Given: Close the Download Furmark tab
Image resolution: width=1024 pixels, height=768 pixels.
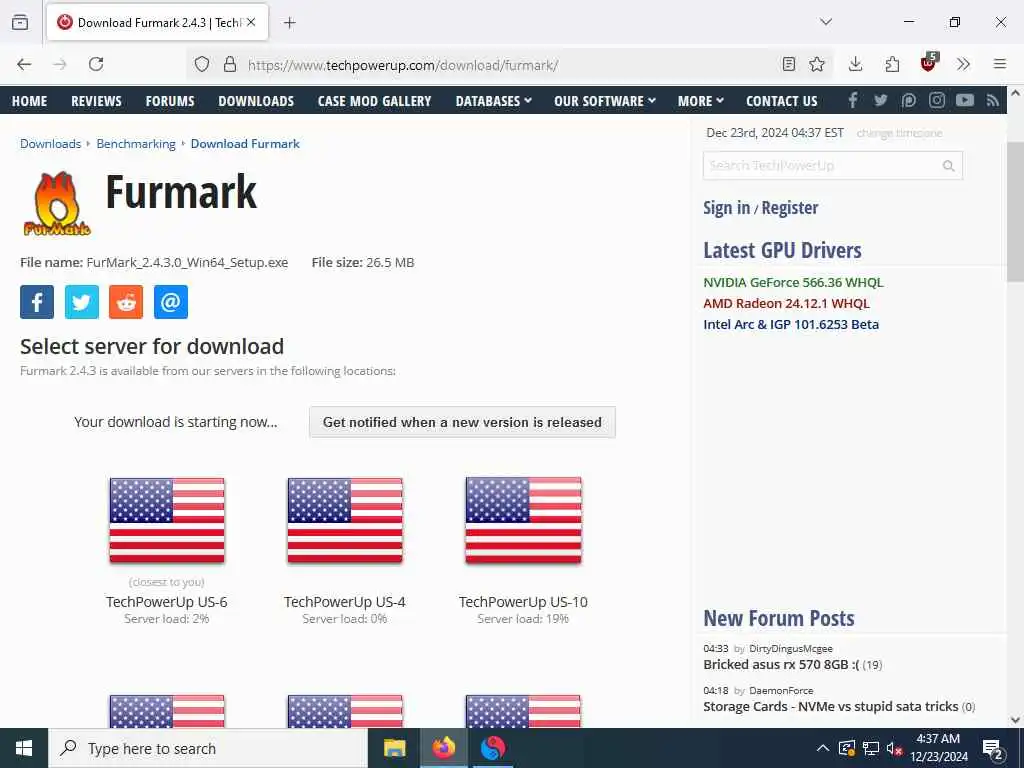Looking at the screenshot, I should pos(251,22).
